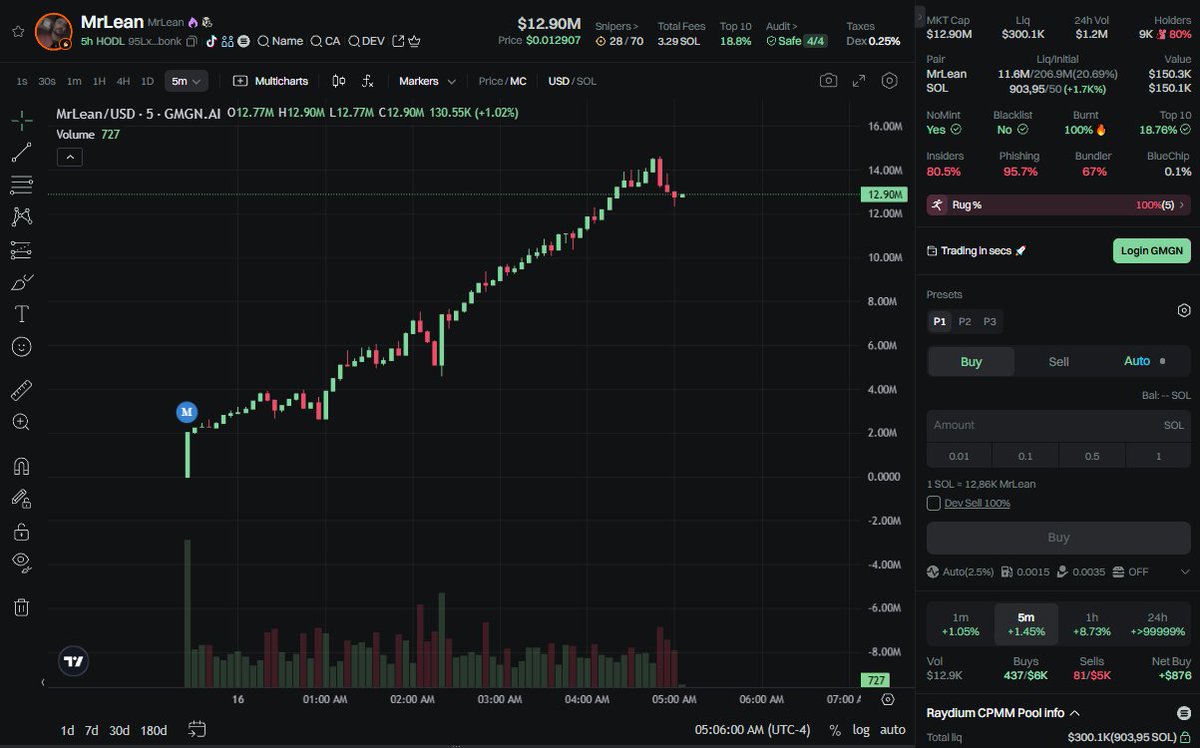
Task: Open Multicharts view
Action: [x=270, y=81]
